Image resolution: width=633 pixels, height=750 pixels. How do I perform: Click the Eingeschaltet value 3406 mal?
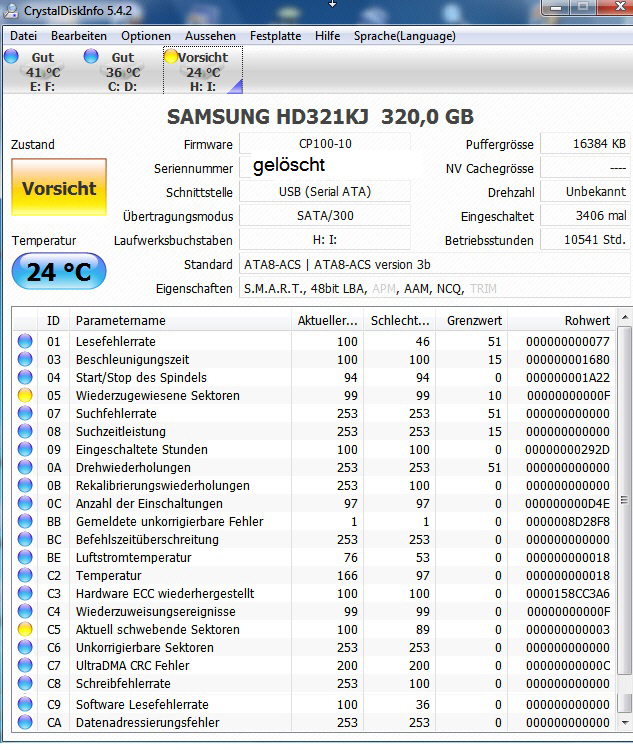pyautogui.click(x=586, y=215)
